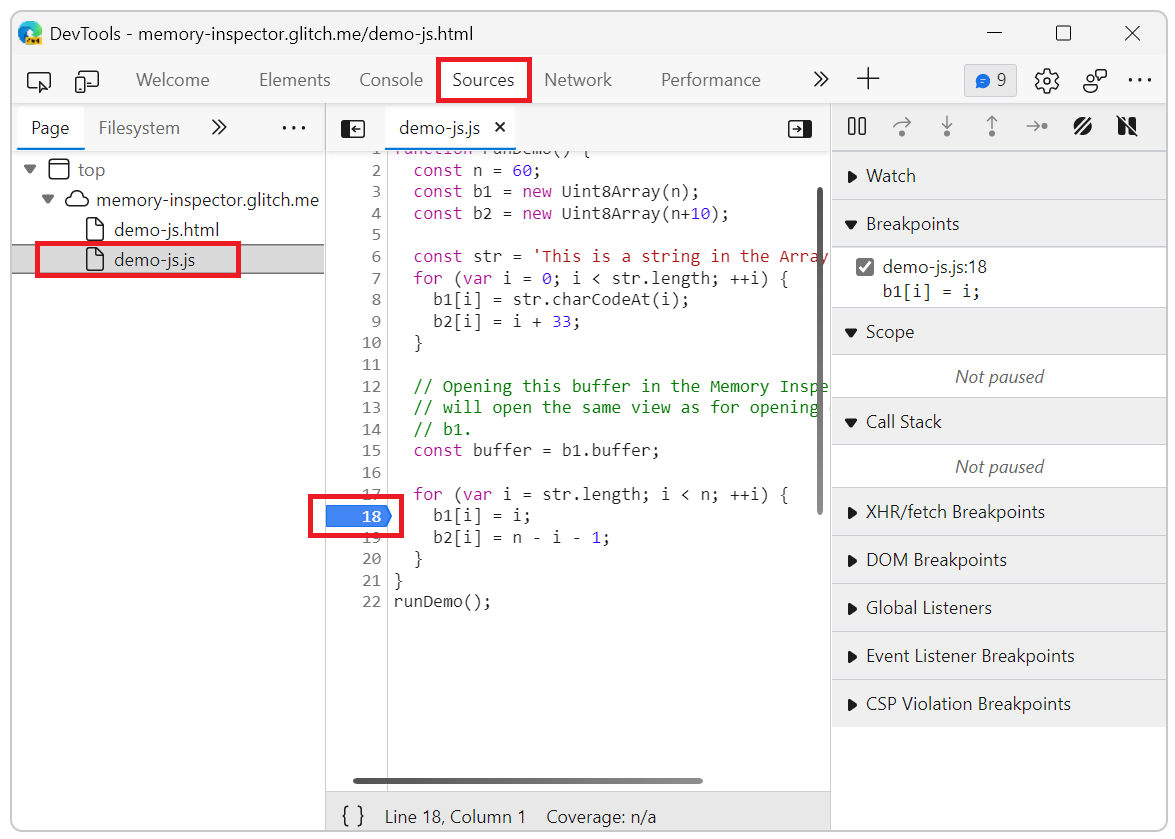Pretty-print code with the braces icon
The width and height of the screenshot is (1175, 839).
352,816
